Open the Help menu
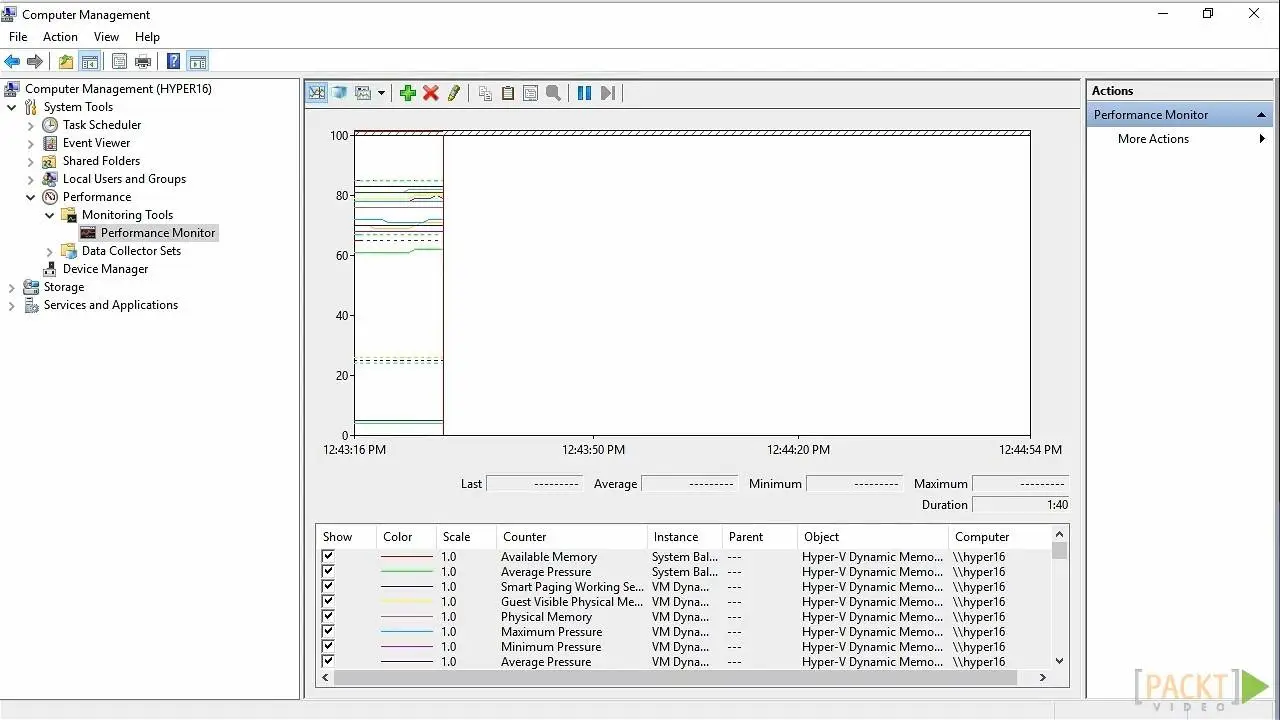This screenshot has width=1280, height=720. (x=147, y=37)
